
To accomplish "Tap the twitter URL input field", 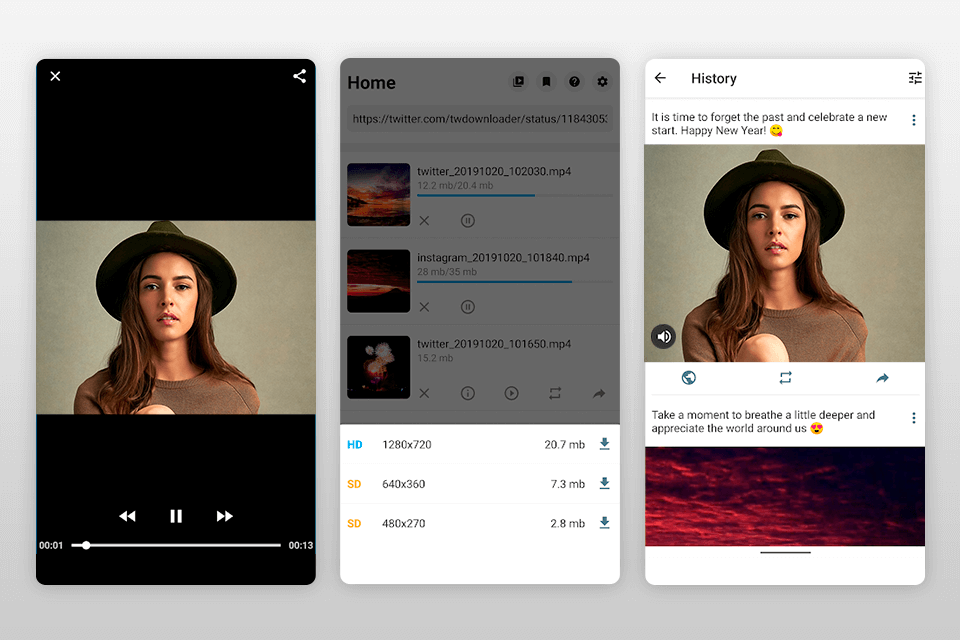I will tap(480, 120).
